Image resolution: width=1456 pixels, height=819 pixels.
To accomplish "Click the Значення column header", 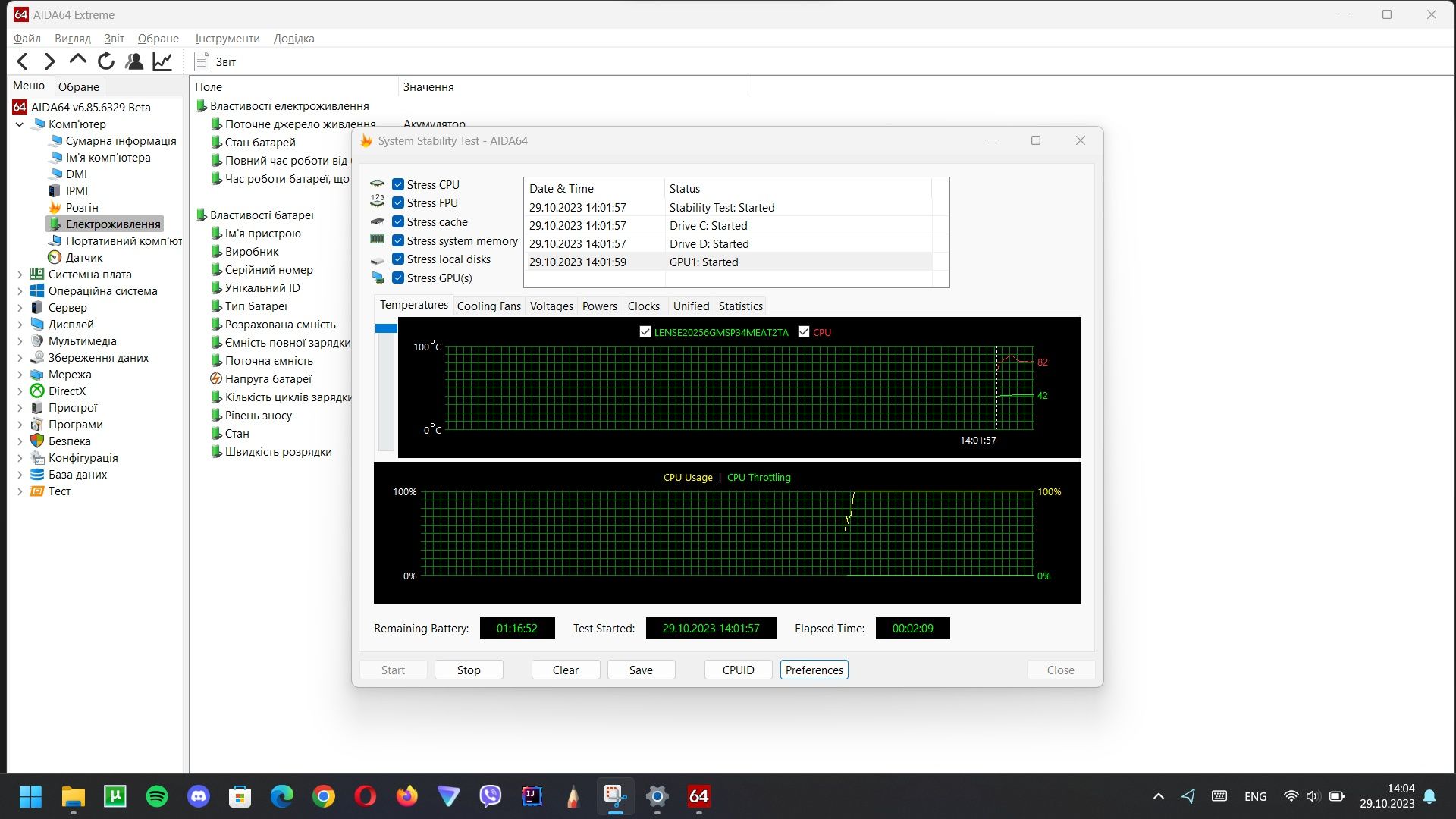I will (x=573, y=87).
